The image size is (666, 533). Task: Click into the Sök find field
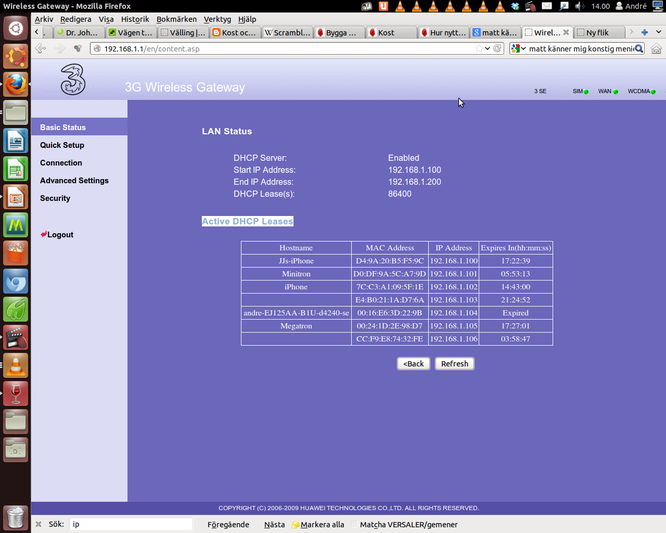(131, 525)
